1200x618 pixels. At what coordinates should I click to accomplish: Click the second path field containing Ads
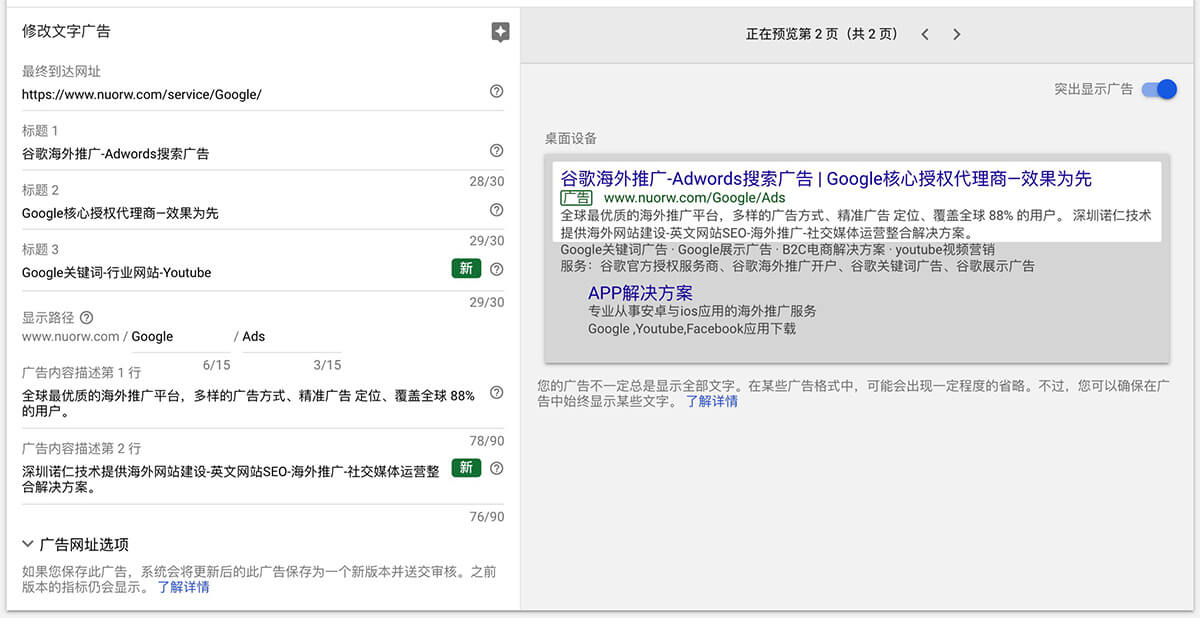[x=291, y=337]
